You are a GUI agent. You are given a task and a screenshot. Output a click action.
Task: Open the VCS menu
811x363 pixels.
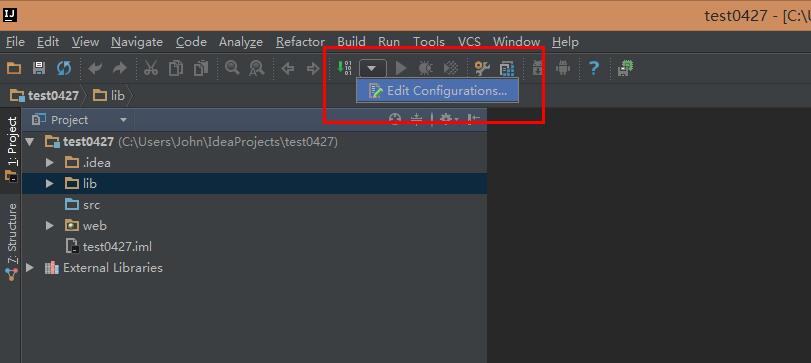(469, 42)
